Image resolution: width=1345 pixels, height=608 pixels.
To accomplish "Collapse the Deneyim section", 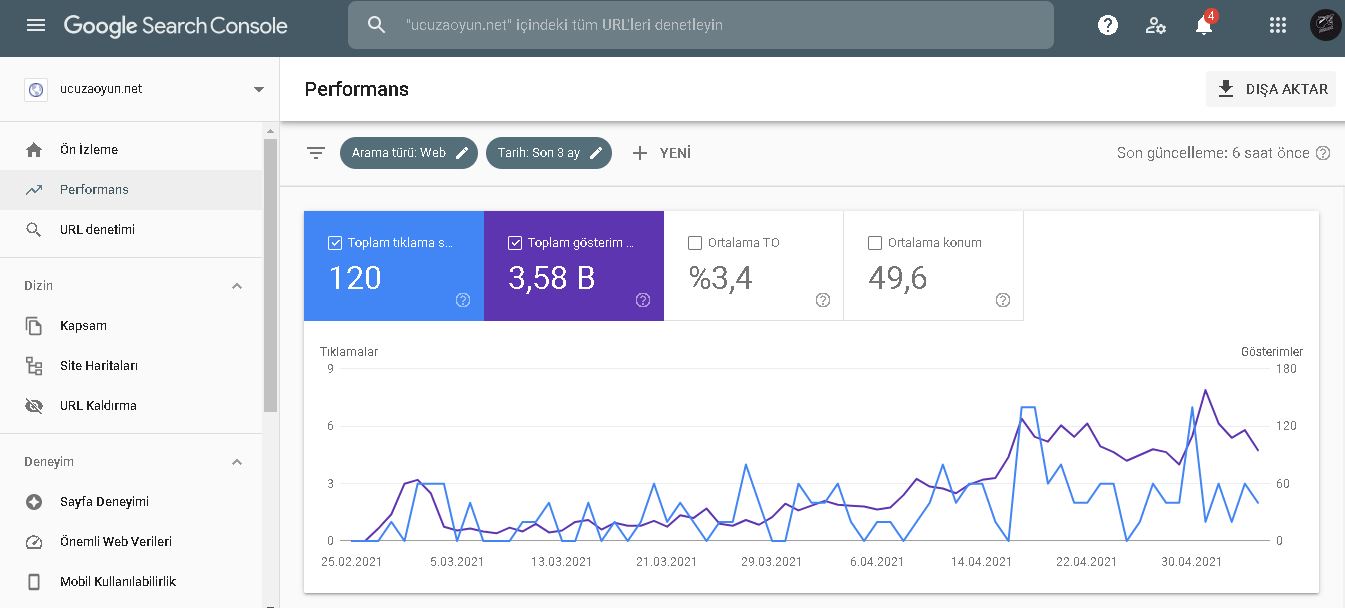I will 237,462.
